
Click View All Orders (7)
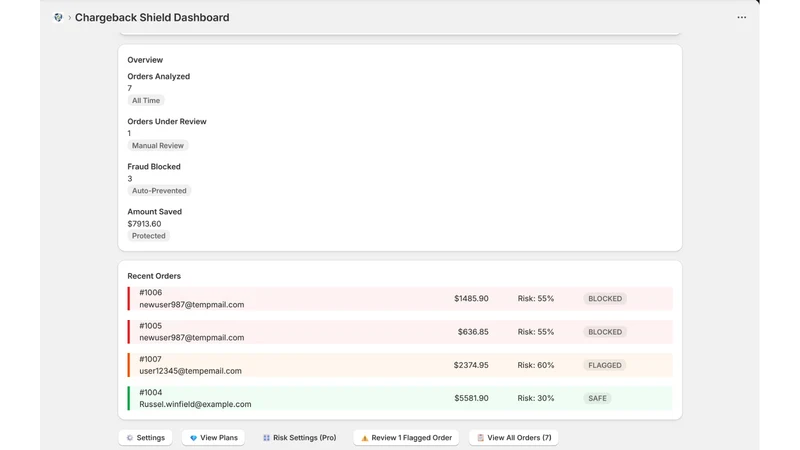coord(514,438)
